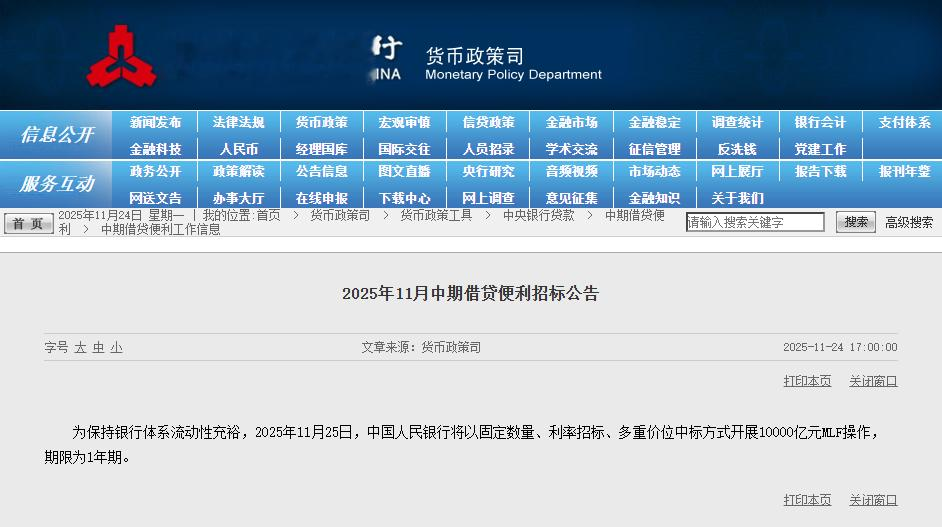The width and height of the screenshot is (942, 527).
Task: Open 央行研究 under 服务互动
Action: pos(488,171)
